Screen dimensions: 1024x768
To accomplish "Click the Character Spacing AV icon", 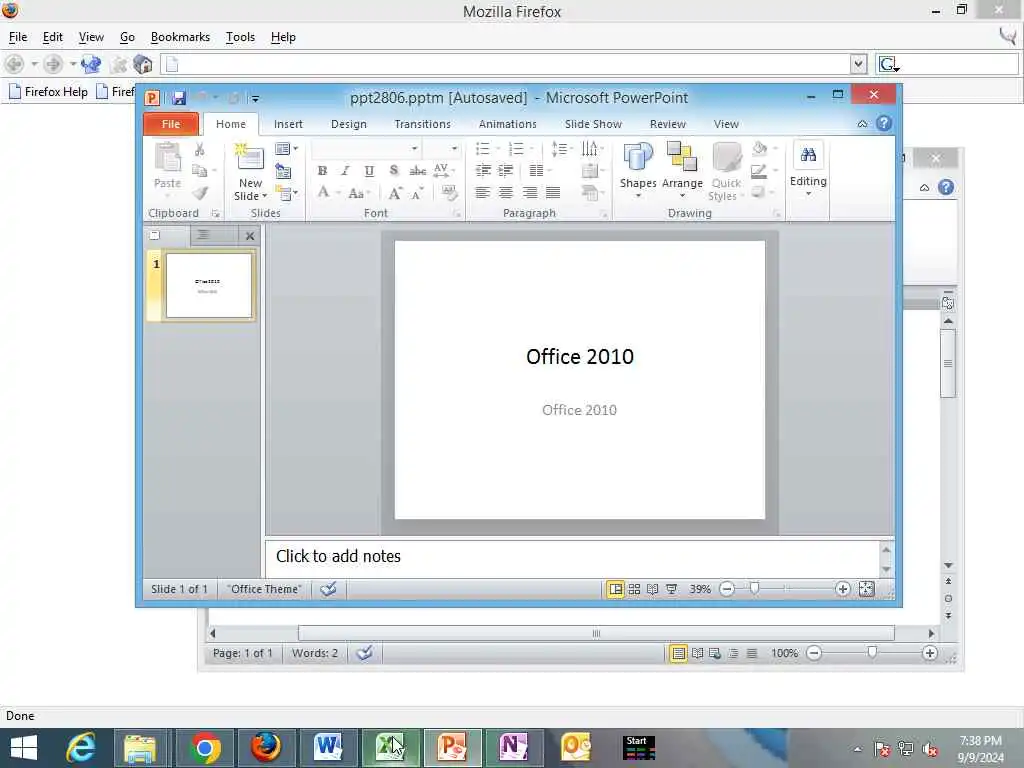I will click(x=443, y=171).
